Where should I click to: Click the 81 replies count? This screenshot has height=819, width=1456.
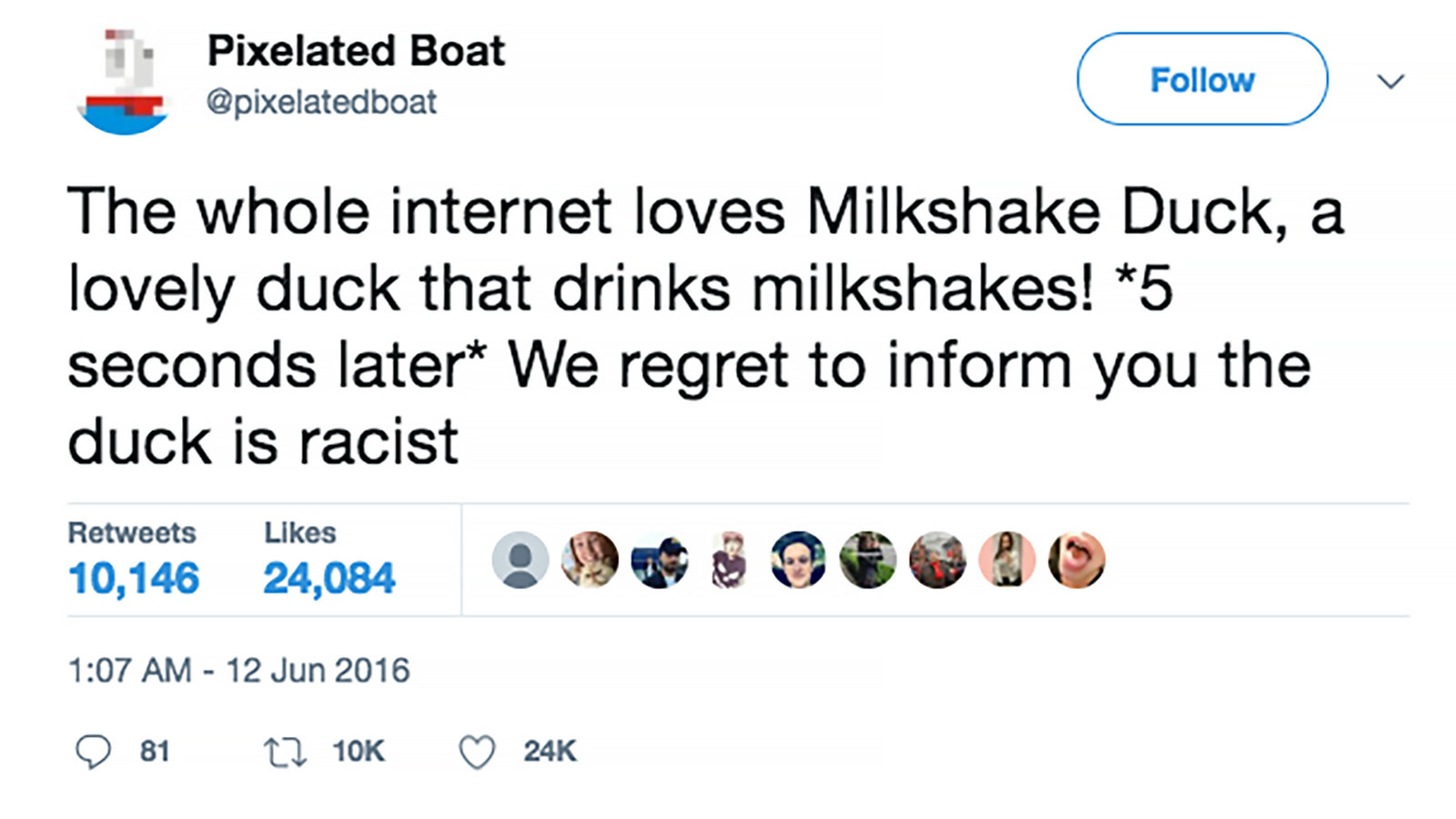point(155,752)
